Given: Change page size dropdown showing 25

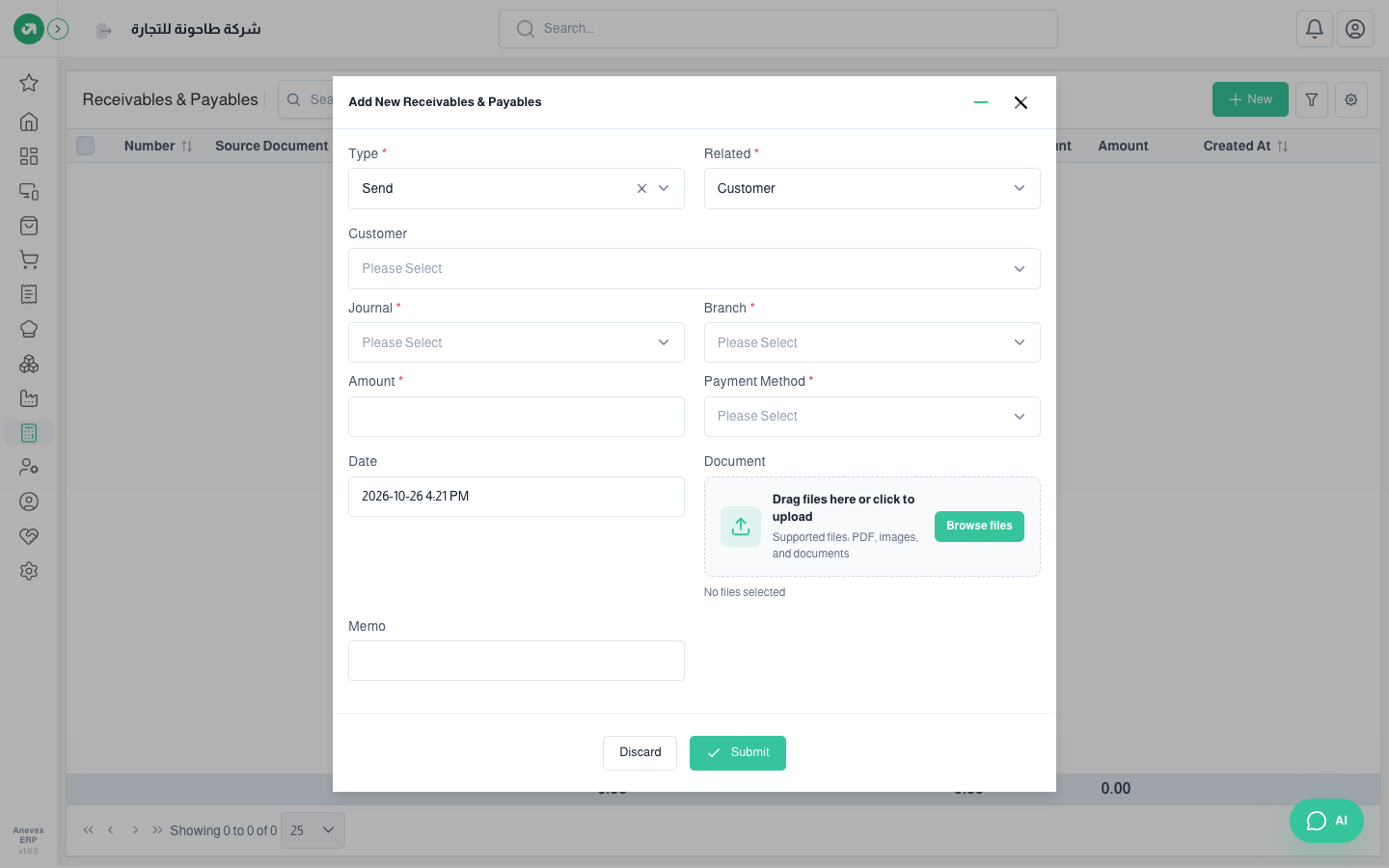Looking at the screenshot, I should (x=313, y=830).
